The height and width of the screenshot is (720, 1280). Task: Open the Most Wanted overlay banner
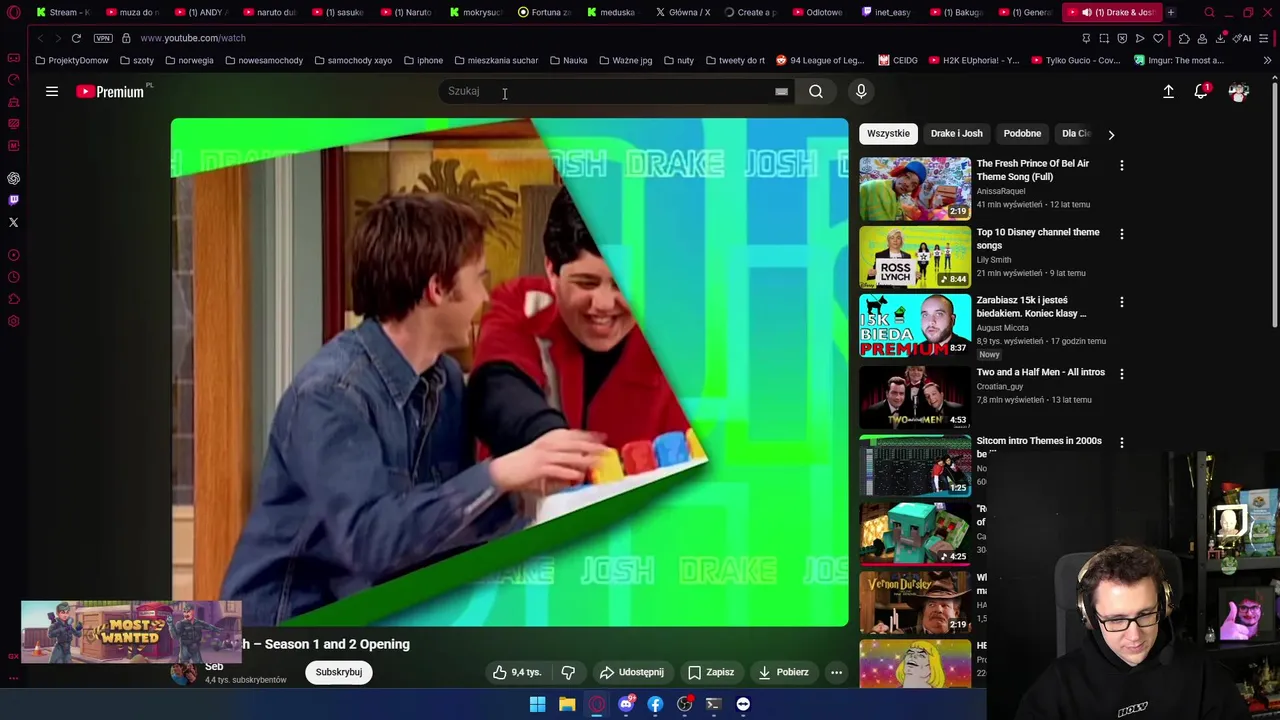click(x=131, y=632)
